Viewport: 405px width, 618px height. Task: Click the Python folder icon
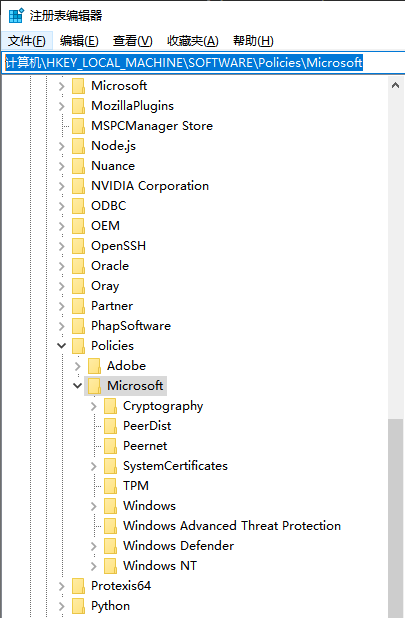point(78,606)
